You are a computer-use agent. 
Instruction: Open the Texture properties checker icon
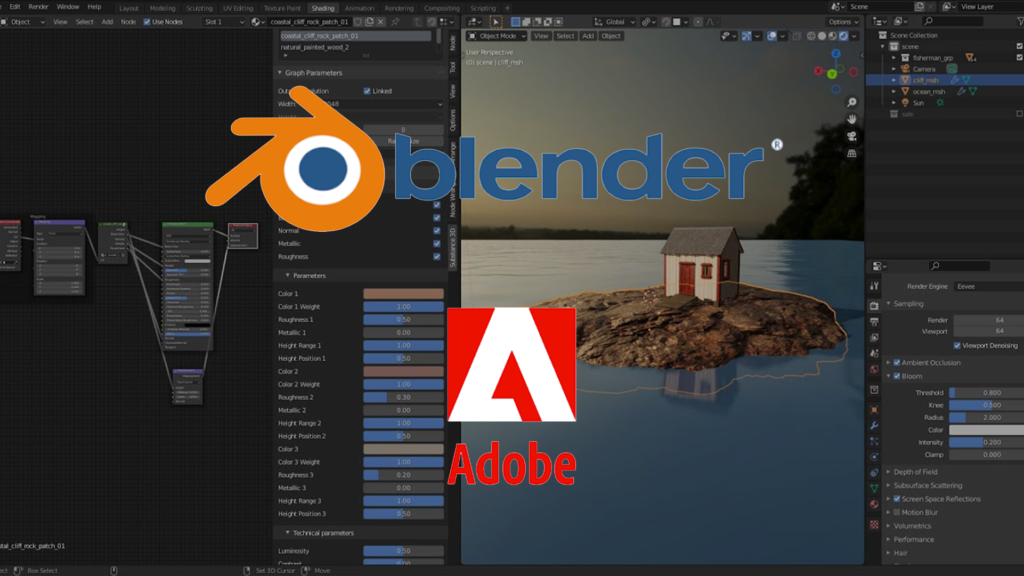(x=874, y=525)
